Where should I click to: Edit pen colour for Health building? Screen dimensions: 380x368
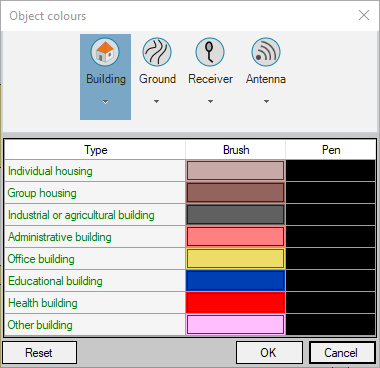click(x=331, y=303)
